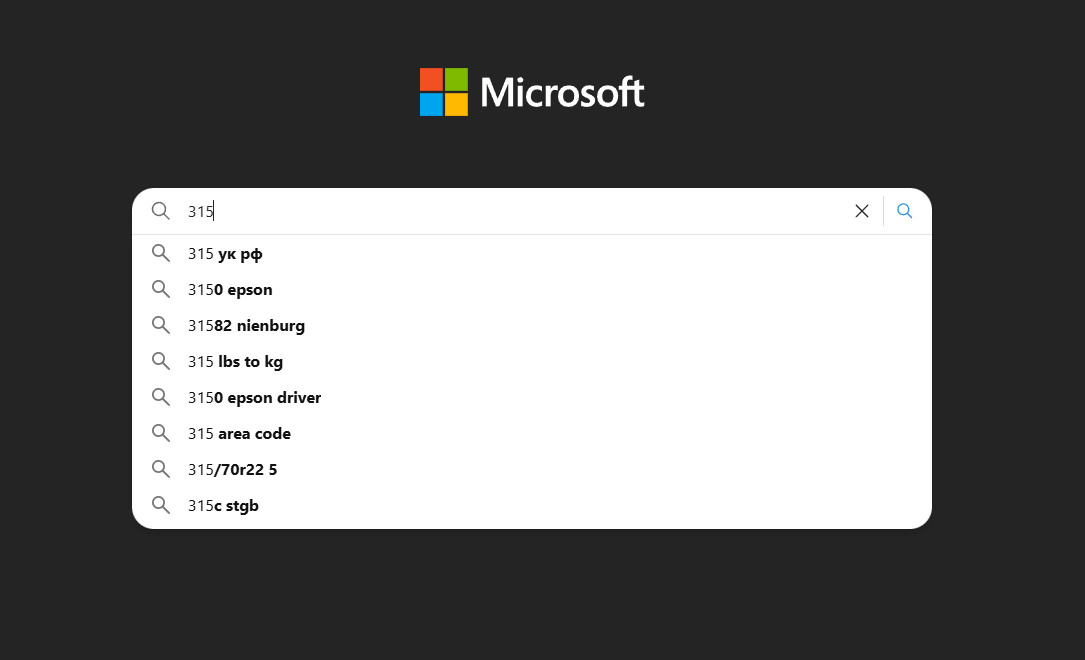Choose the "315c stgb" suggestion
This screenshot has width=1085, height=660.
point(223,506)
